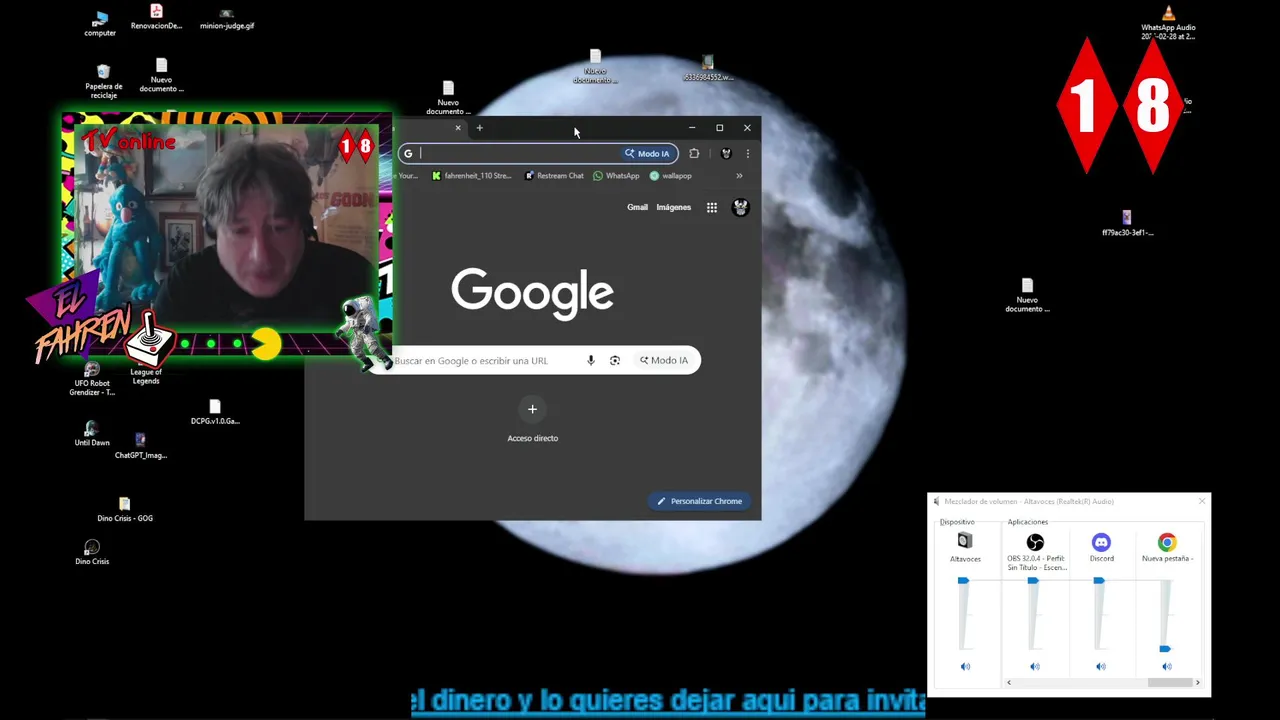Image resolution: width=1280 pixels, height=720 pixels.
Task: Select the RenovacionDe PDF desktop file
Action: (156, 17)
